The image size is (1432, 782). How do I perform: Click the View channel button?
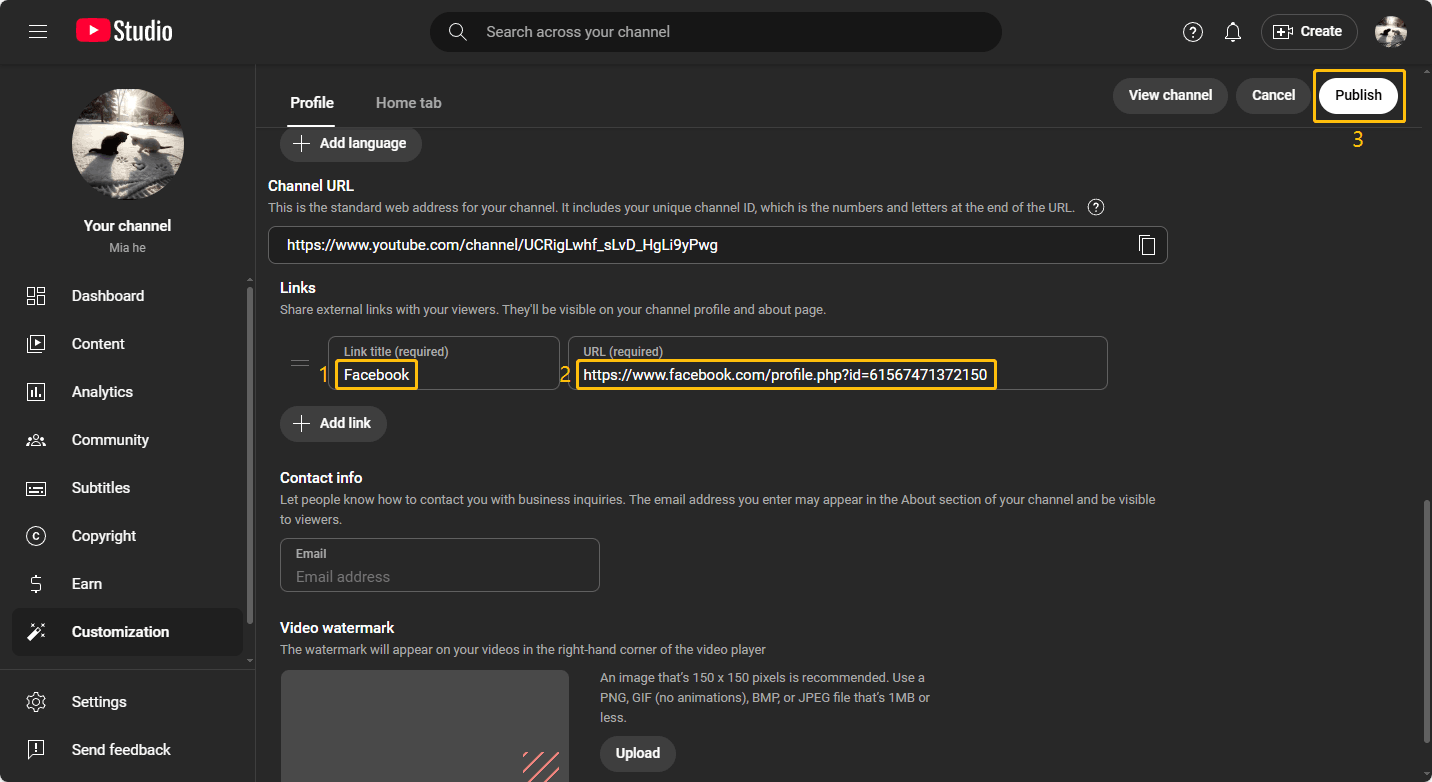pos(1170,95)
